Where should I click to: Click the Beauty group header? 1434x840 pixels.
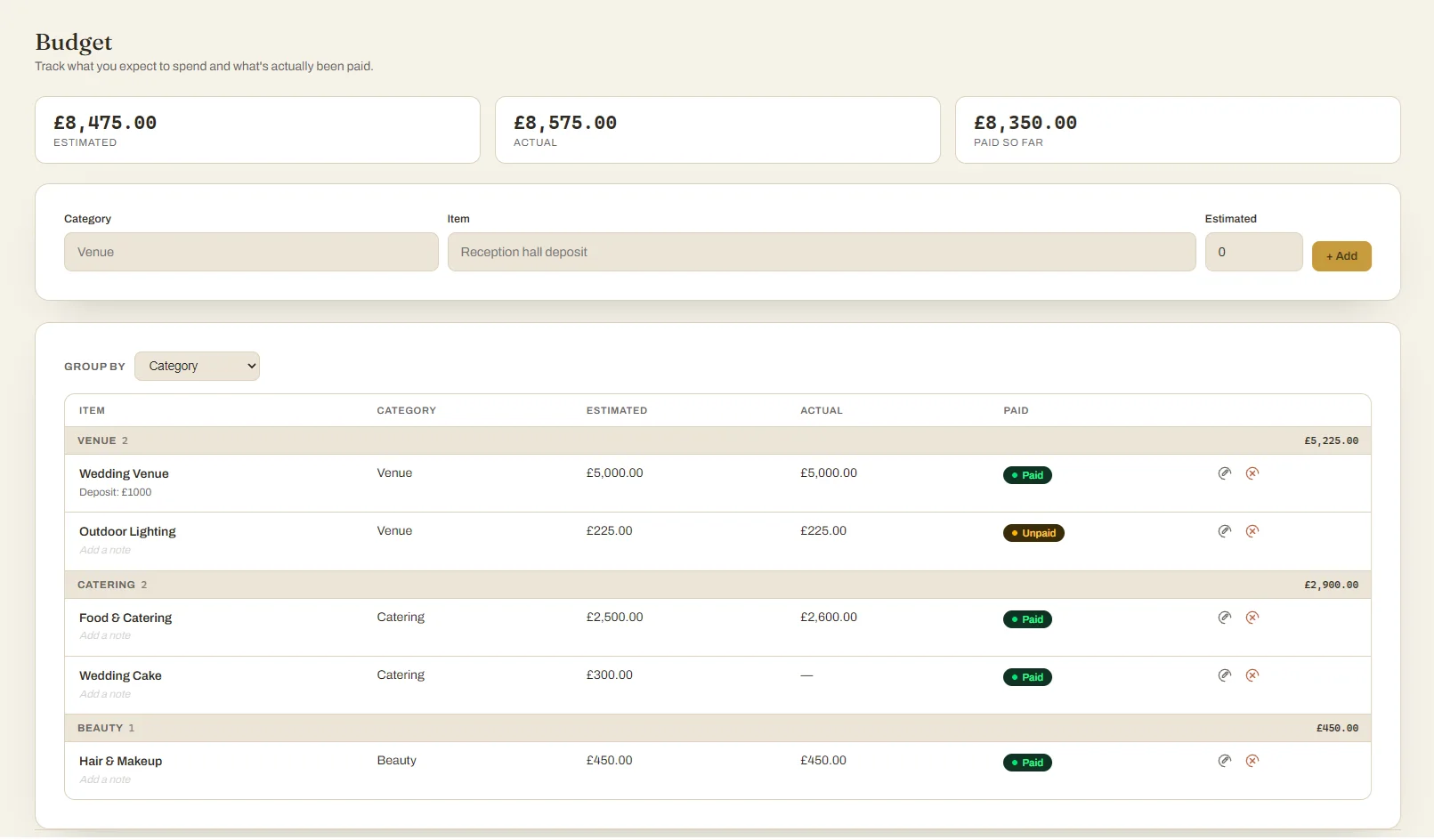[717, 728]
